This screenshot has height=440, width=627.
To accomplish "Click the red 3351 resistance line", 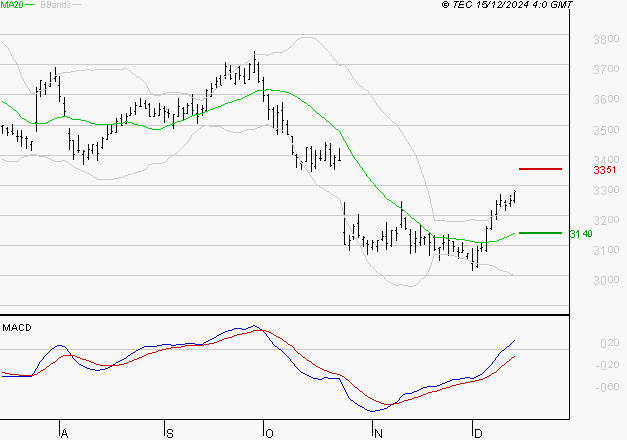I will [x=540, y=169].
